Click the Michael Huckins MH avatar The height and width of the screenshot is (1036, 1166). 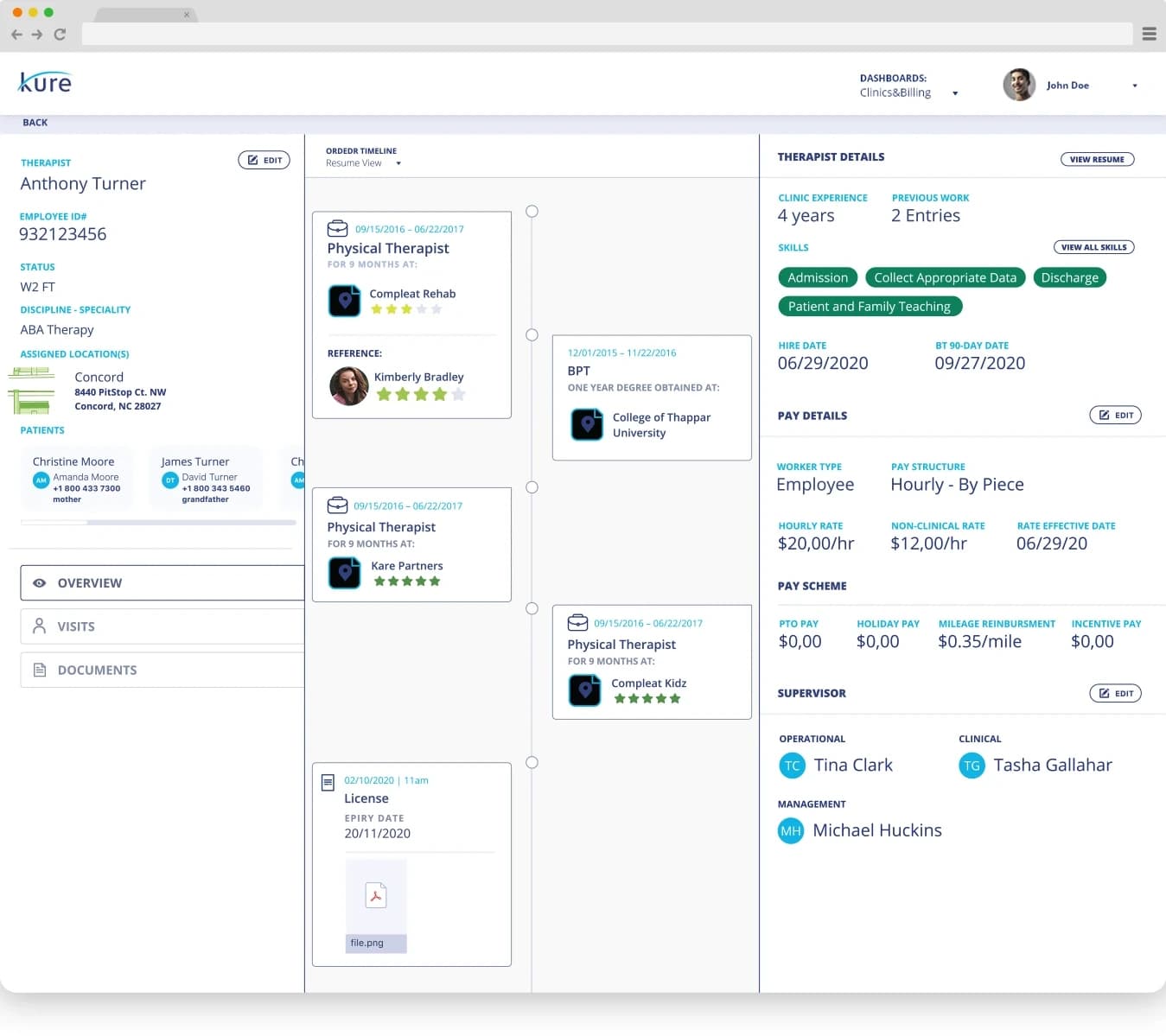pyautogui.click(x=791, y=831)
